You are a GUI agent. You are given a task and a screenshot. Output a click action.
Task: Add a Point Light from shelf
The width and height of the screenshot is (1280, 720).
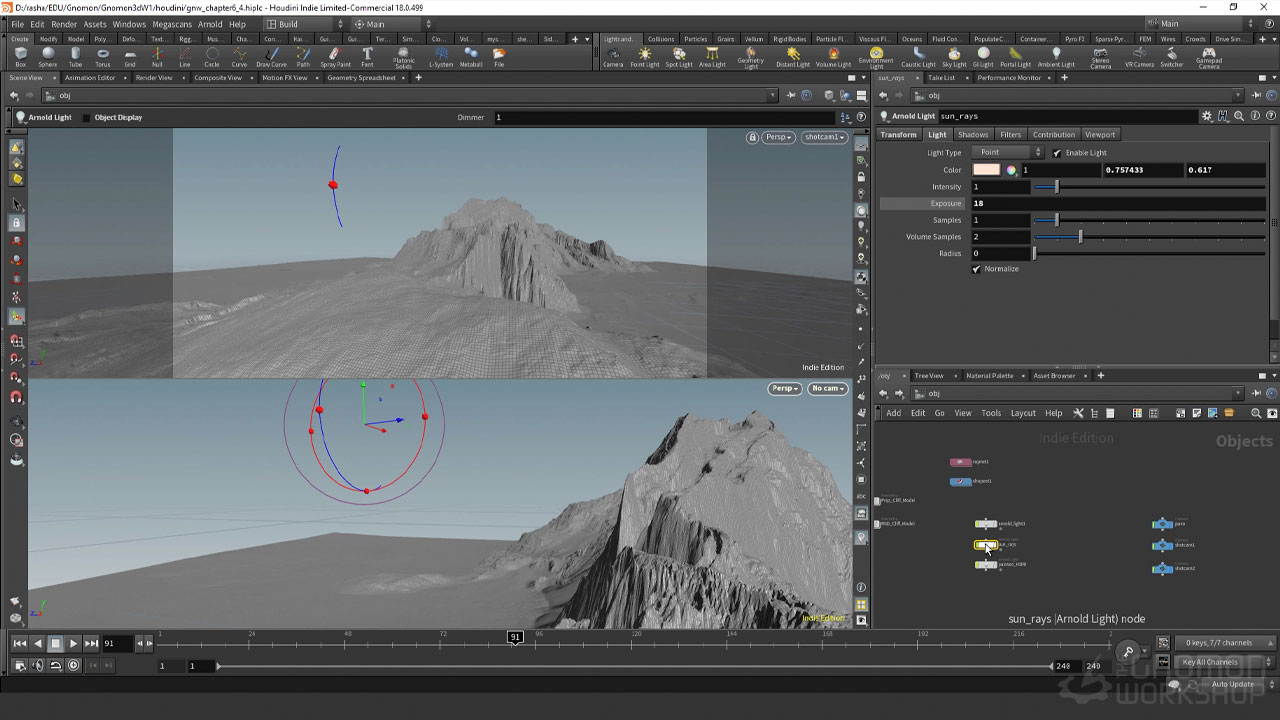click(x=645, y=57)
